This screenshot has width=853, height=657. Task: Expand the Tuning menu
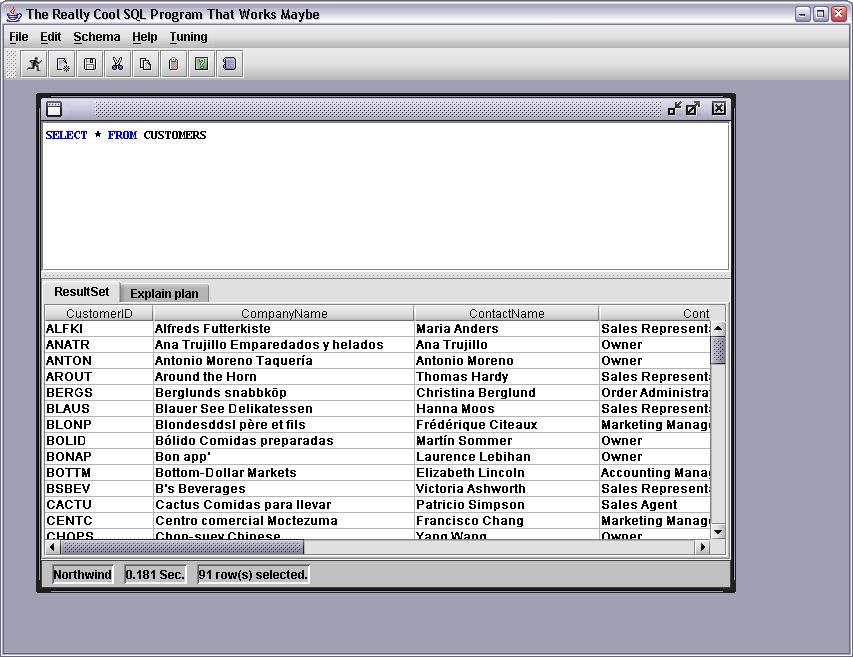pyautogui.click(x=188, y=37)
